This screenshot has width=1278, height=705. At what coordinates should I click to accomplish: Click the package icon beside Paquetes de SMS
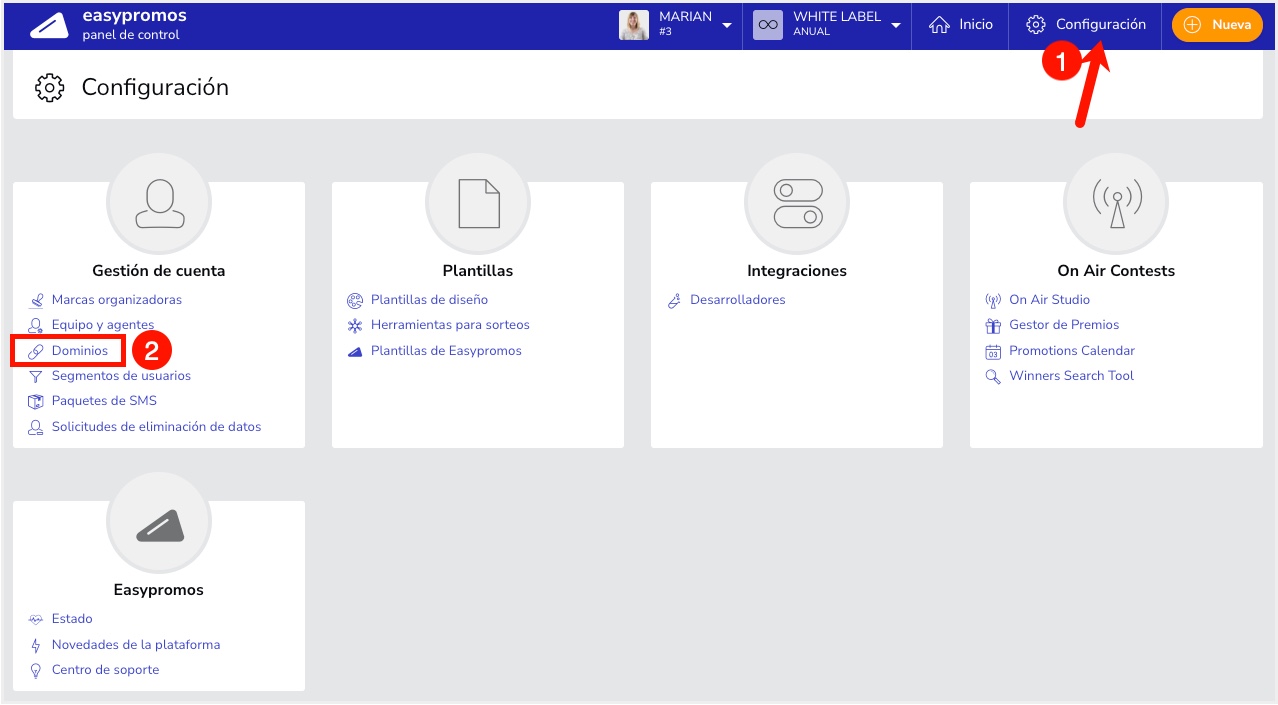(36, 402)
